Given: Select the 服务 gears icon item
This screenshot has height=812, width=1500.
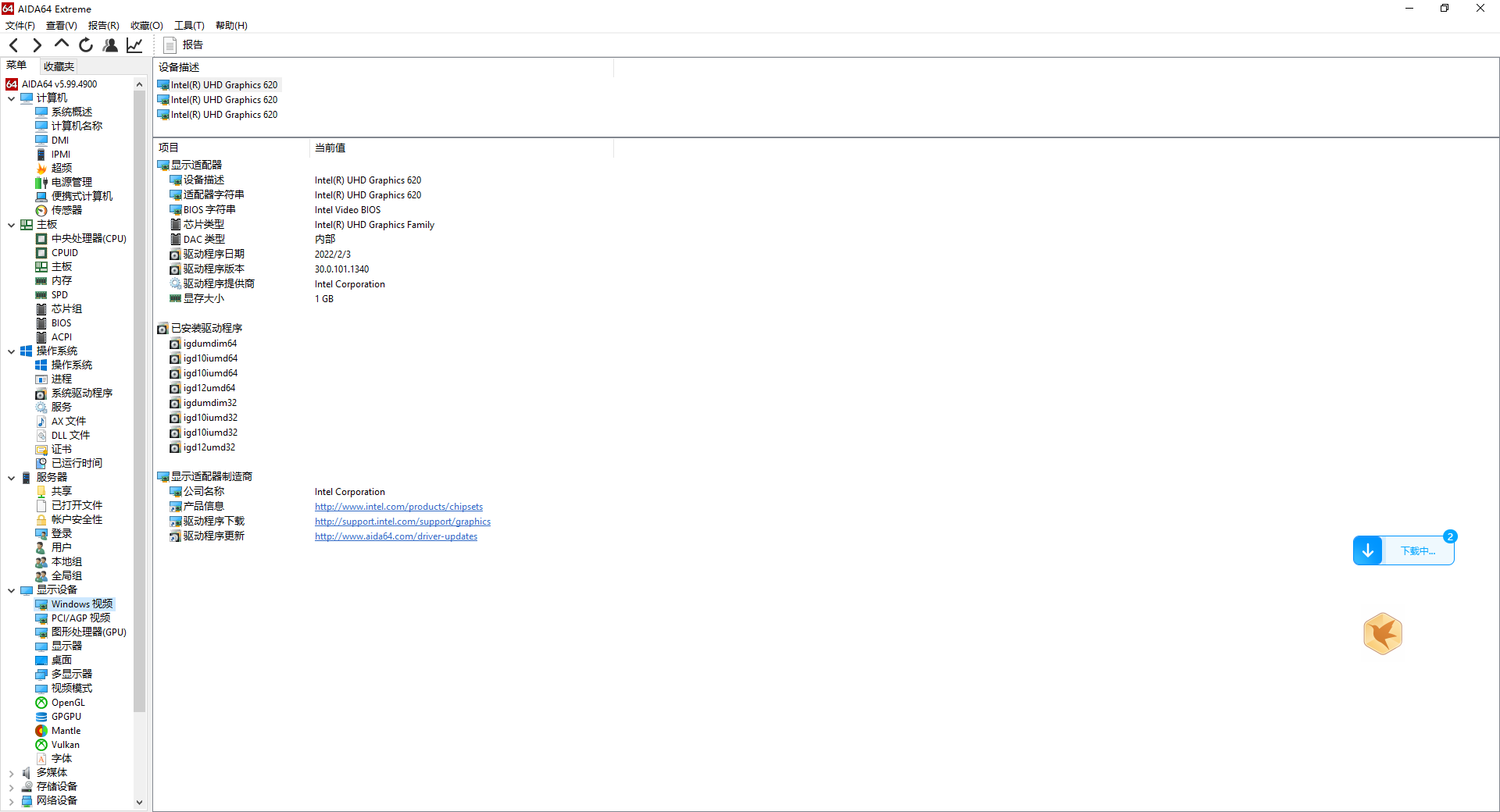Looking at the screenshot, I should [54, 408].
